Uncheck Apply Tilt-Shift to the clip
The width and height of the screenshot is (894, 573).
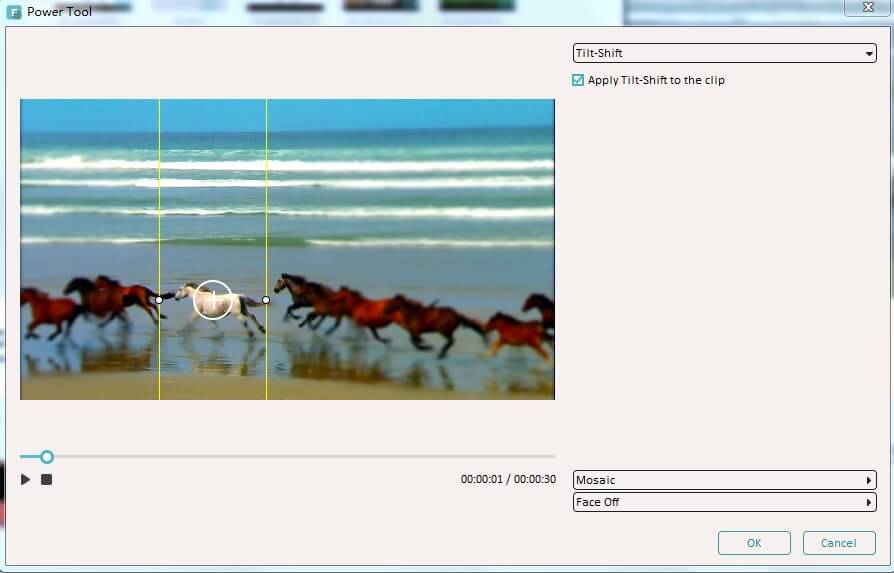tap(578, 80)
